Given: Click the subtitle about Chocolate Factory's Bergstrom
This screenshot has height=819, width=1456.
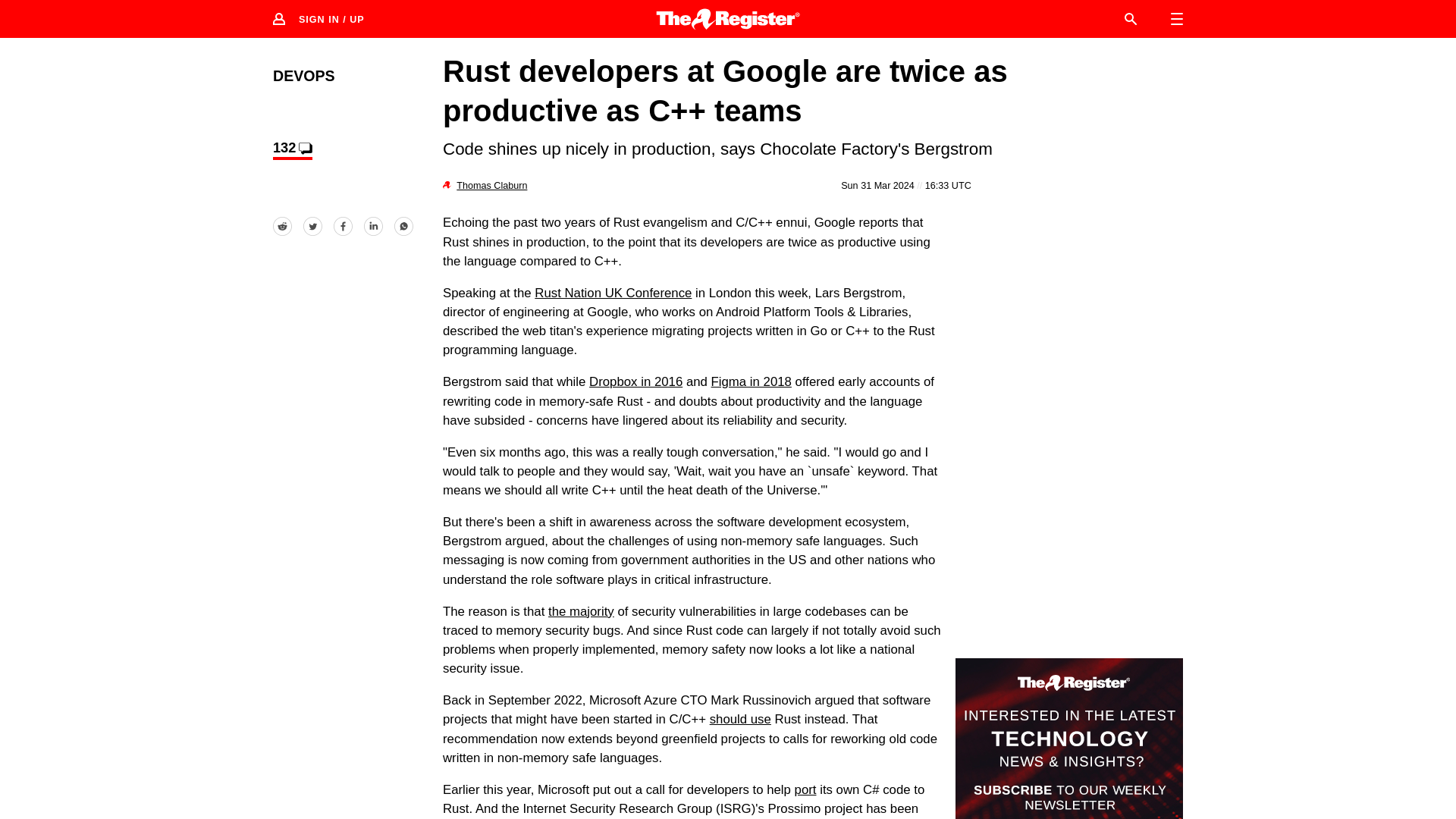Looking at the screenshot, I should pos(717,149).
